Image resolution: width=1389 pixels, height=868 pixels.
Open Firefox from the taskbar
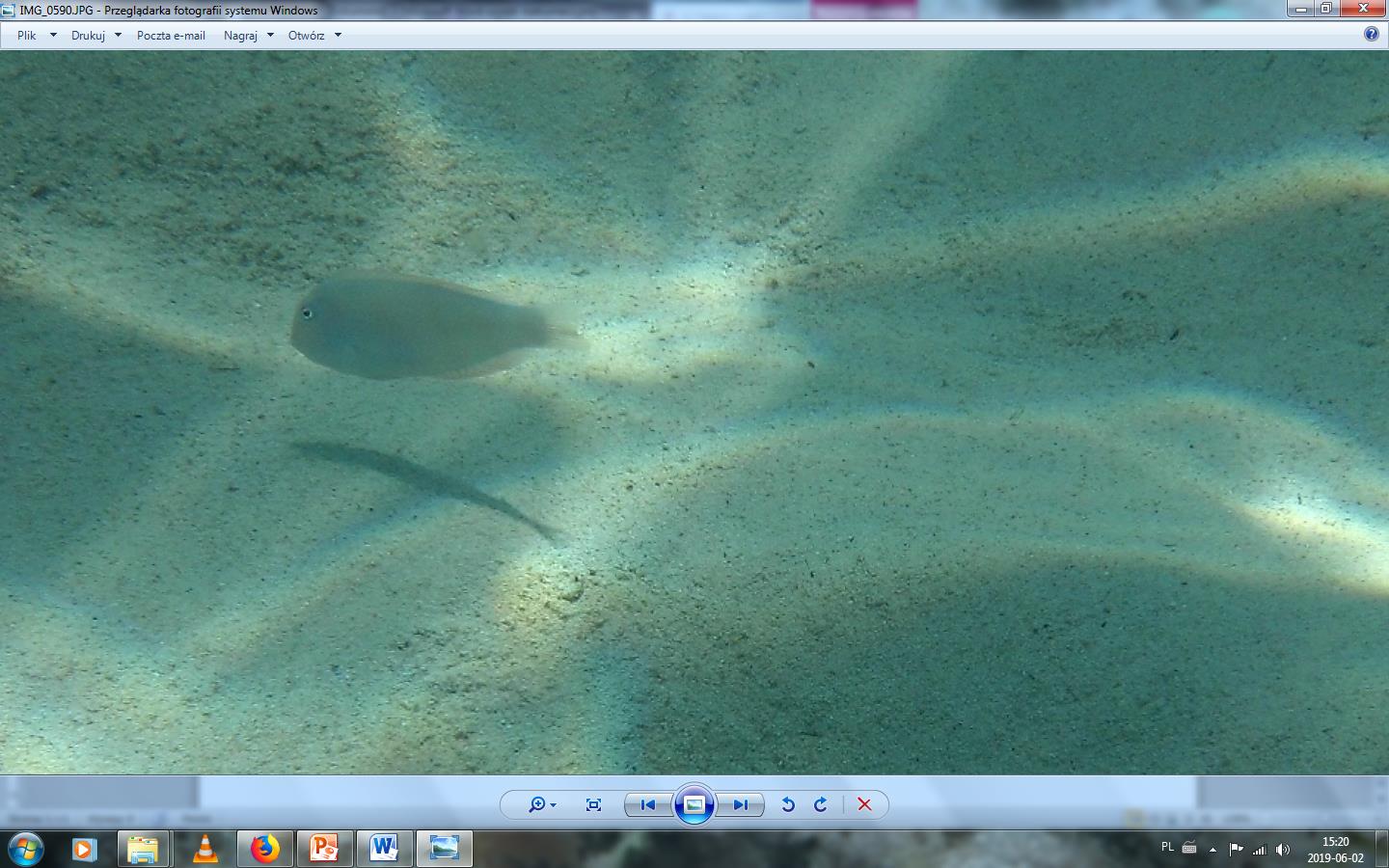tap(264, 849)
